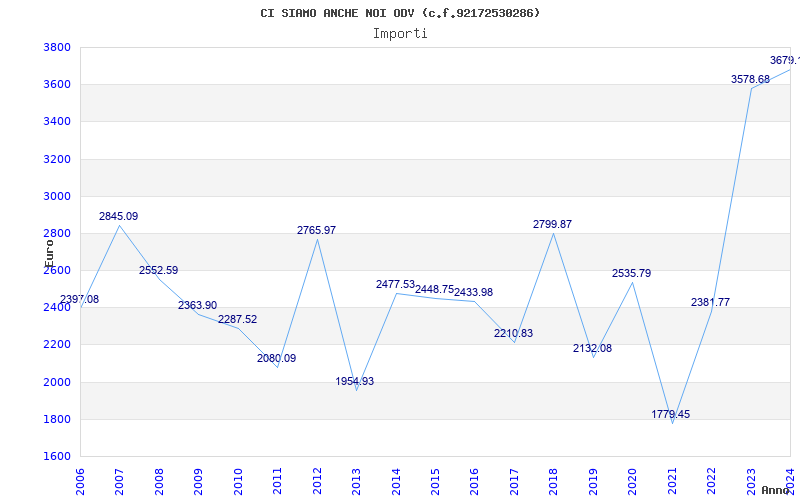Click the data label 2363.90
Viewport: 800px width, 500px height.
[197, 306]
